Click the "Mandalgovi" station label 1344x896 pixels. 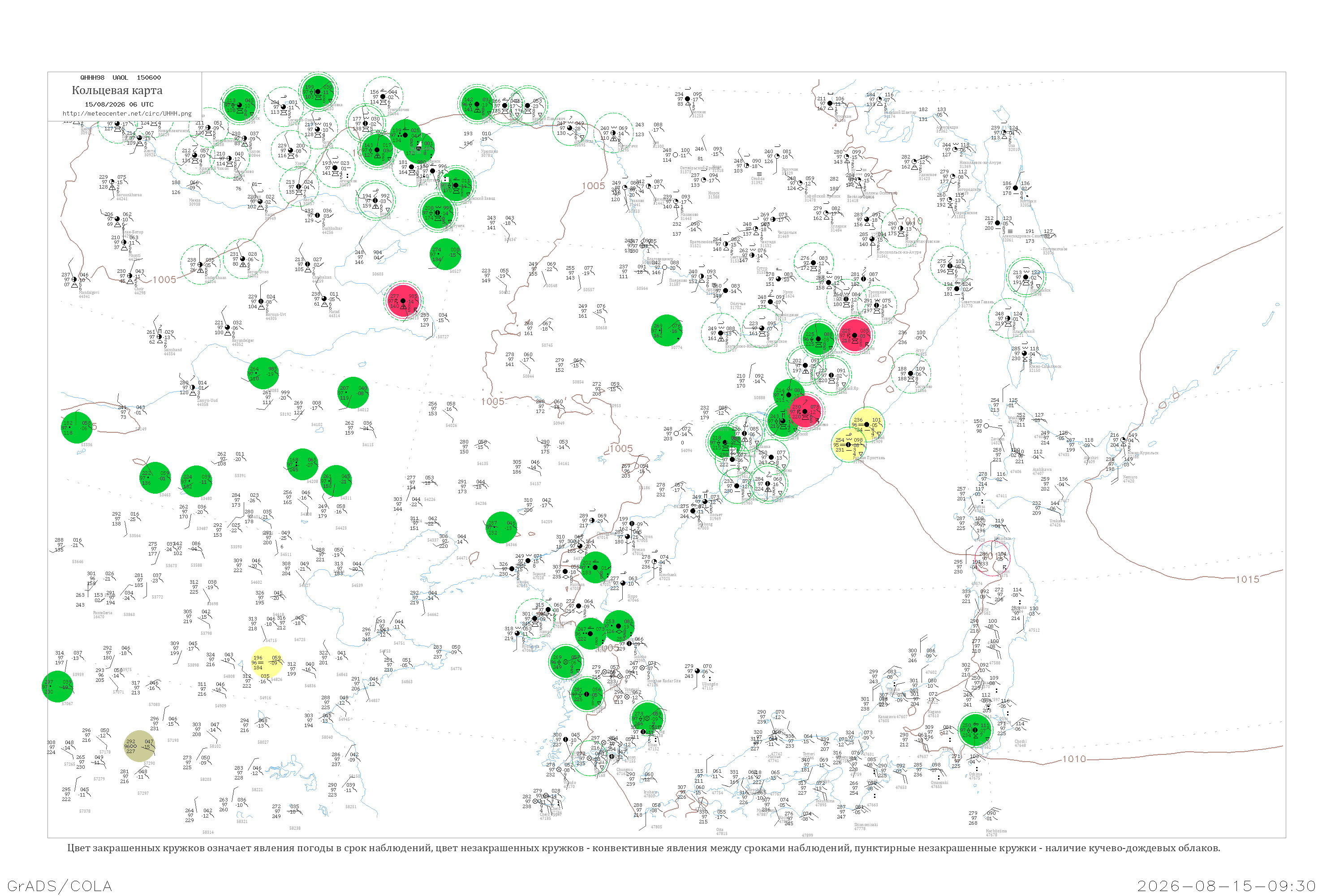89,293
